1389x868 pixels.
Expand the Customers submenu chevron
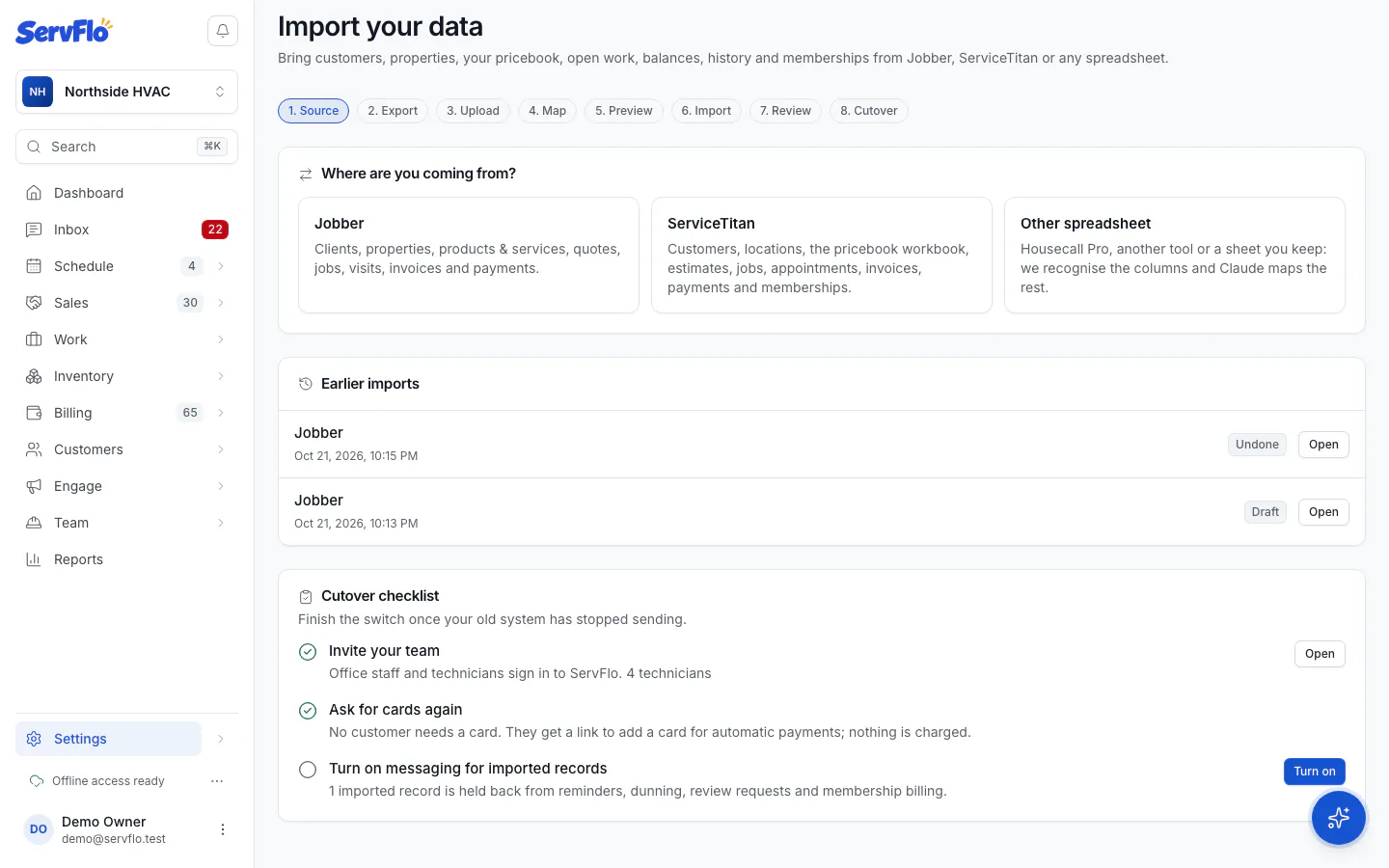[221, 449]
